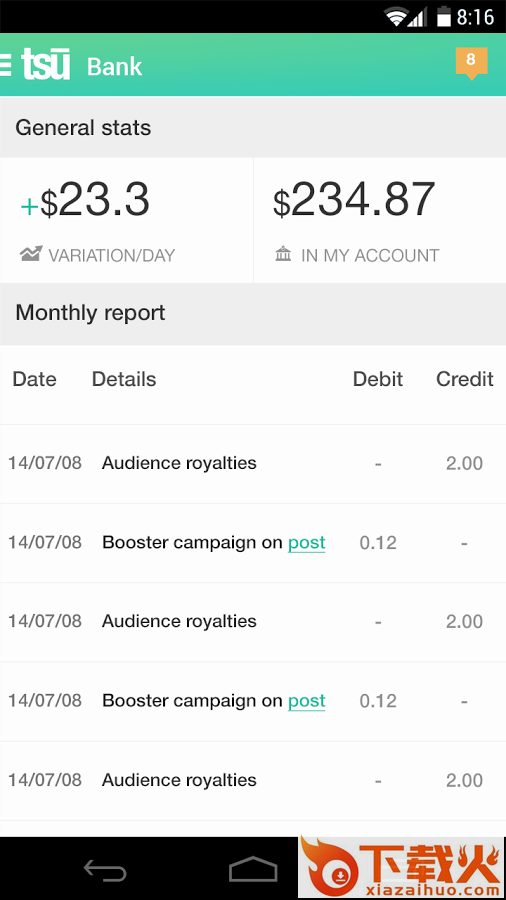The image size is (506, 900).
Task: Tap the Android back arrow
Action: [x=106, y=870]
